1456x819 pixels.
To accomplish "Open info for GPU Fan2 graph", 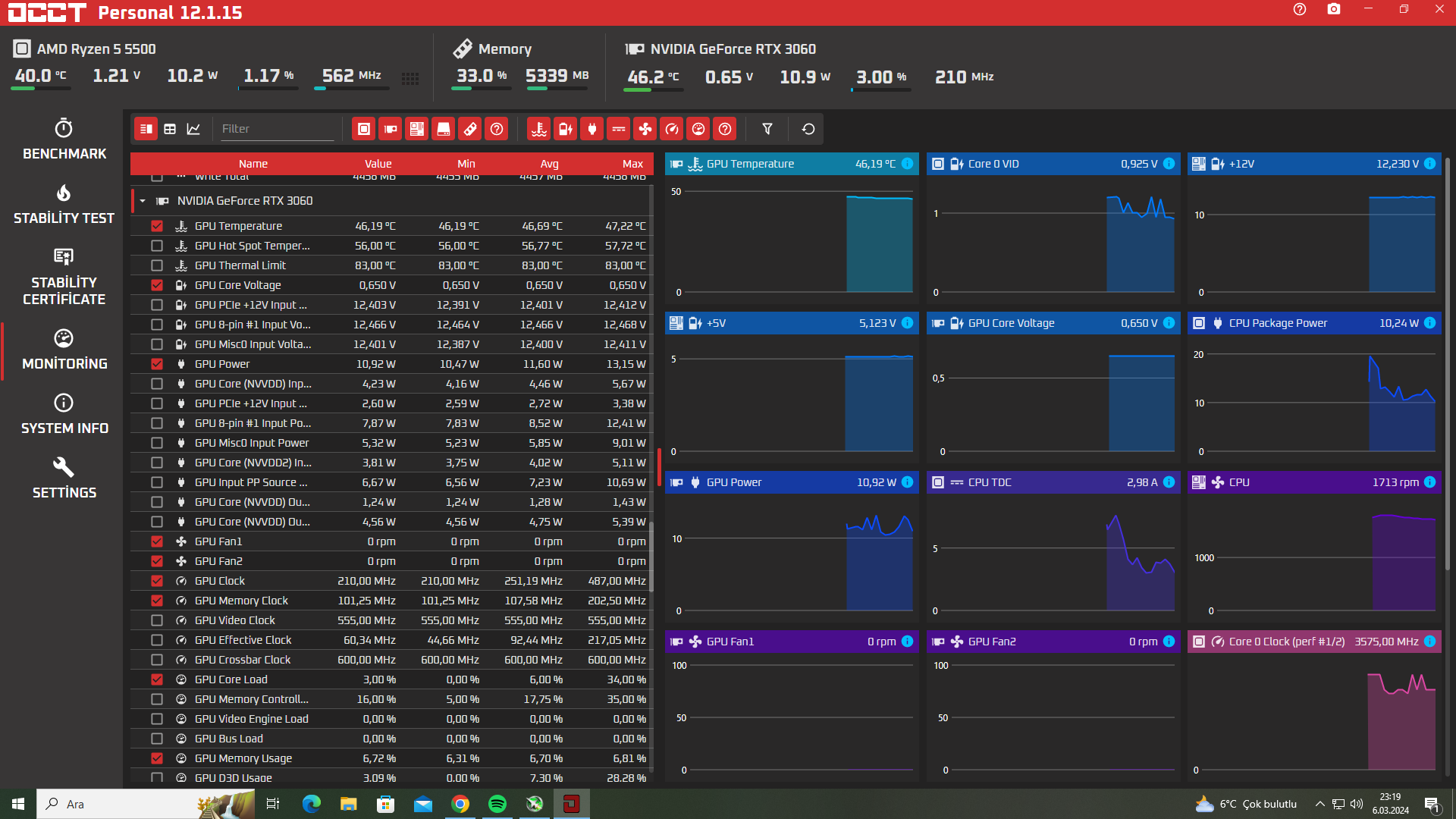I will (1169, 642).
